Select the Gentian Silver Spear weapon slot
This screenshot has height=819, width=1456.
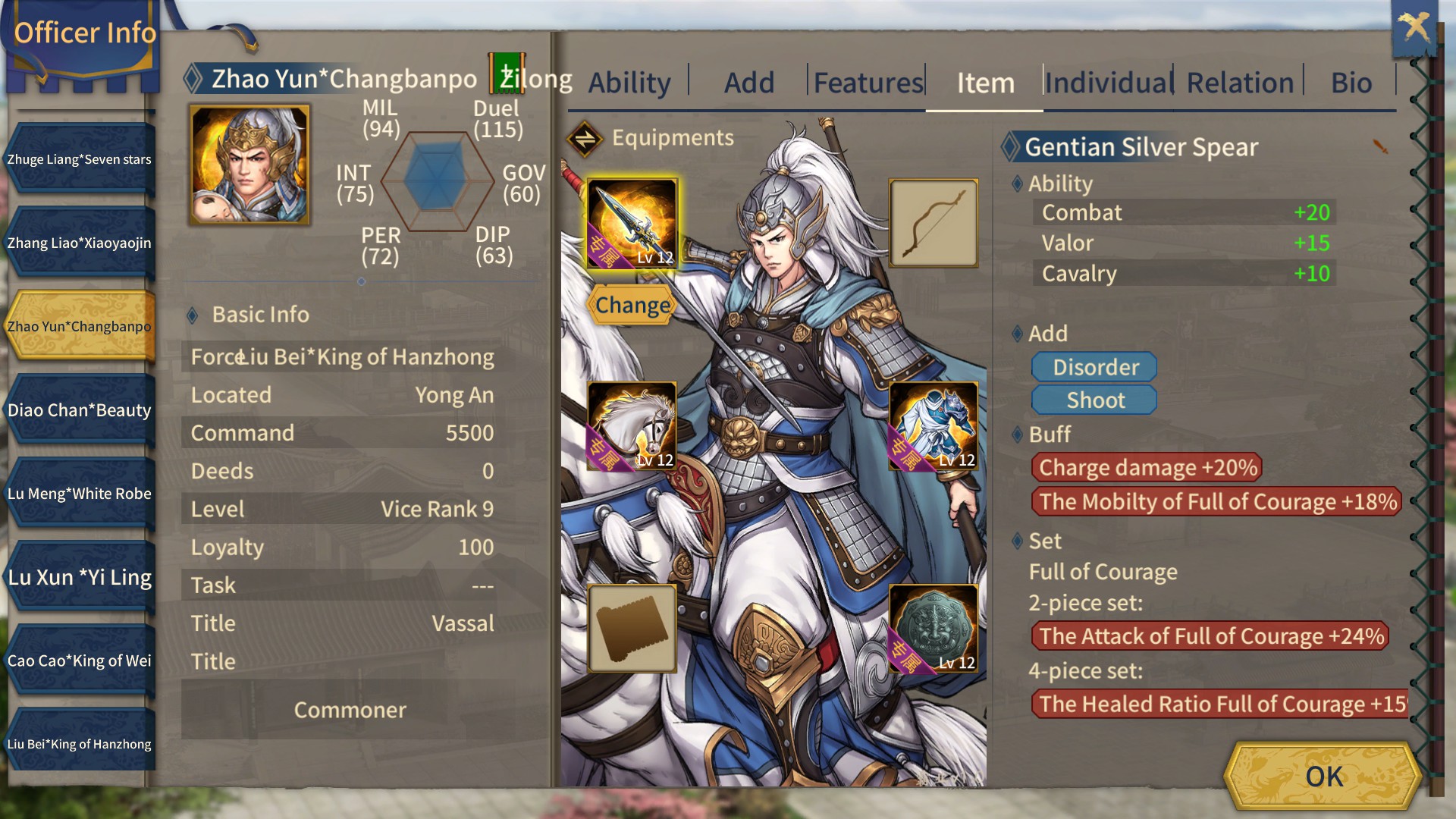click(632, 224)
